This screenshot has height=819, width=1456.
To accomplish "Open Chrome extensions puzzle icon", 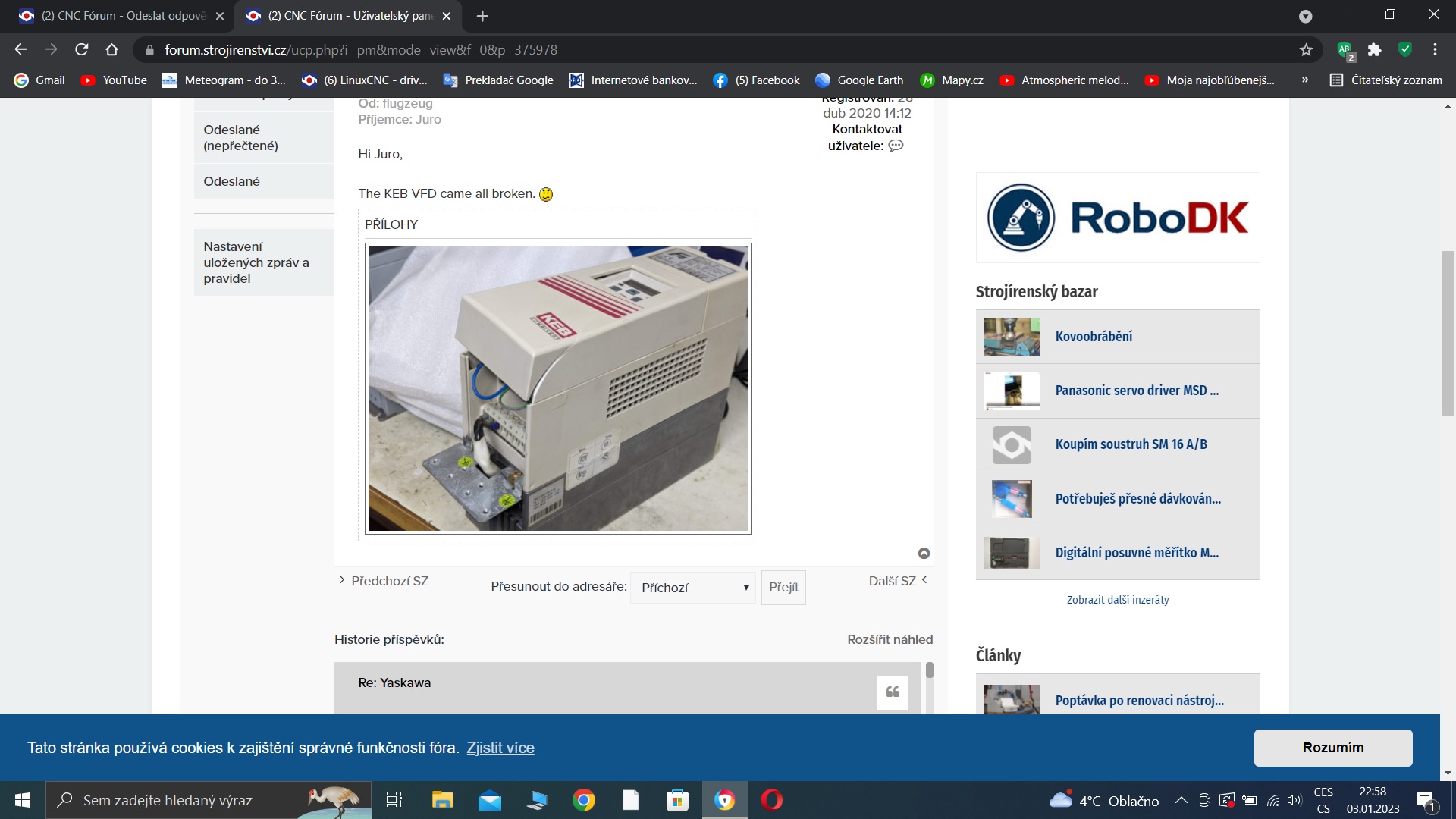I will tap(1374, 50).
